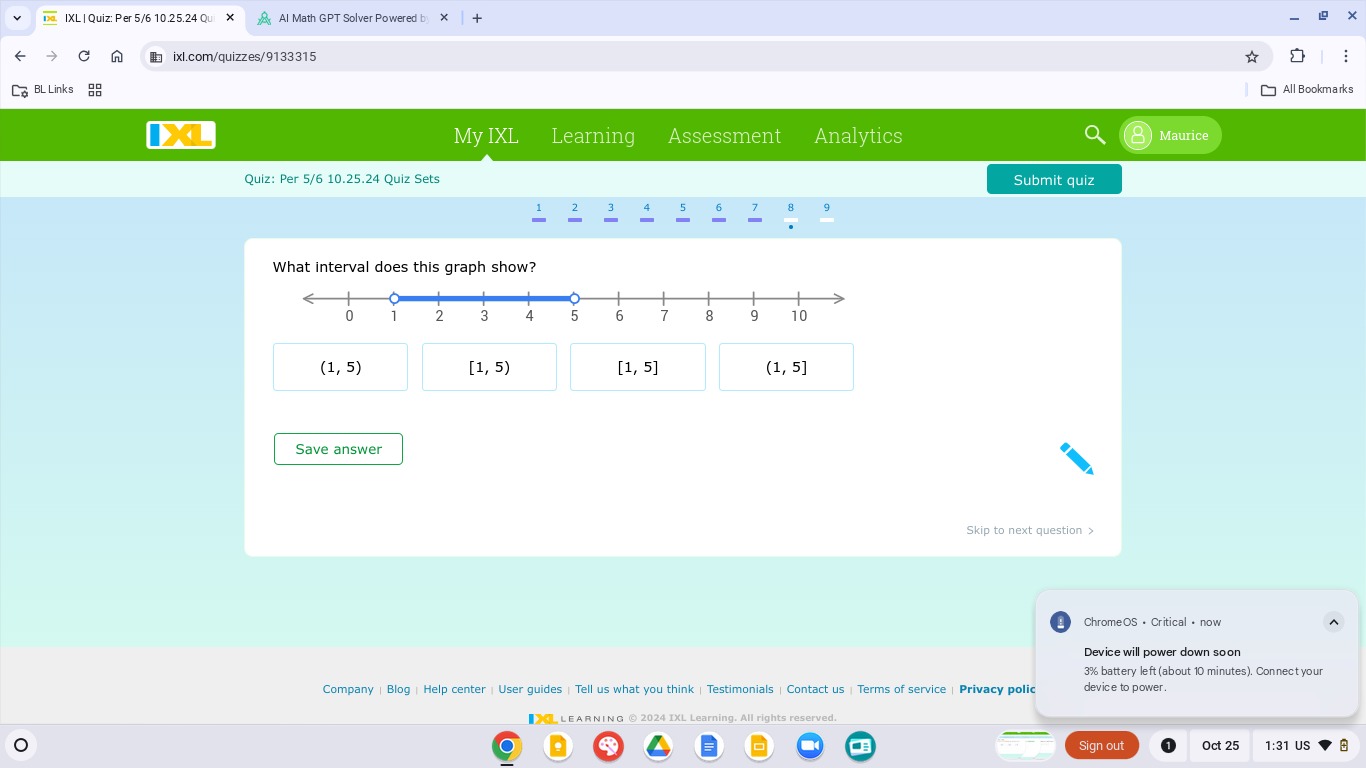The image size is (1366, 768).
Task: Open the teal news app icon
Action: tap(860, 746)
